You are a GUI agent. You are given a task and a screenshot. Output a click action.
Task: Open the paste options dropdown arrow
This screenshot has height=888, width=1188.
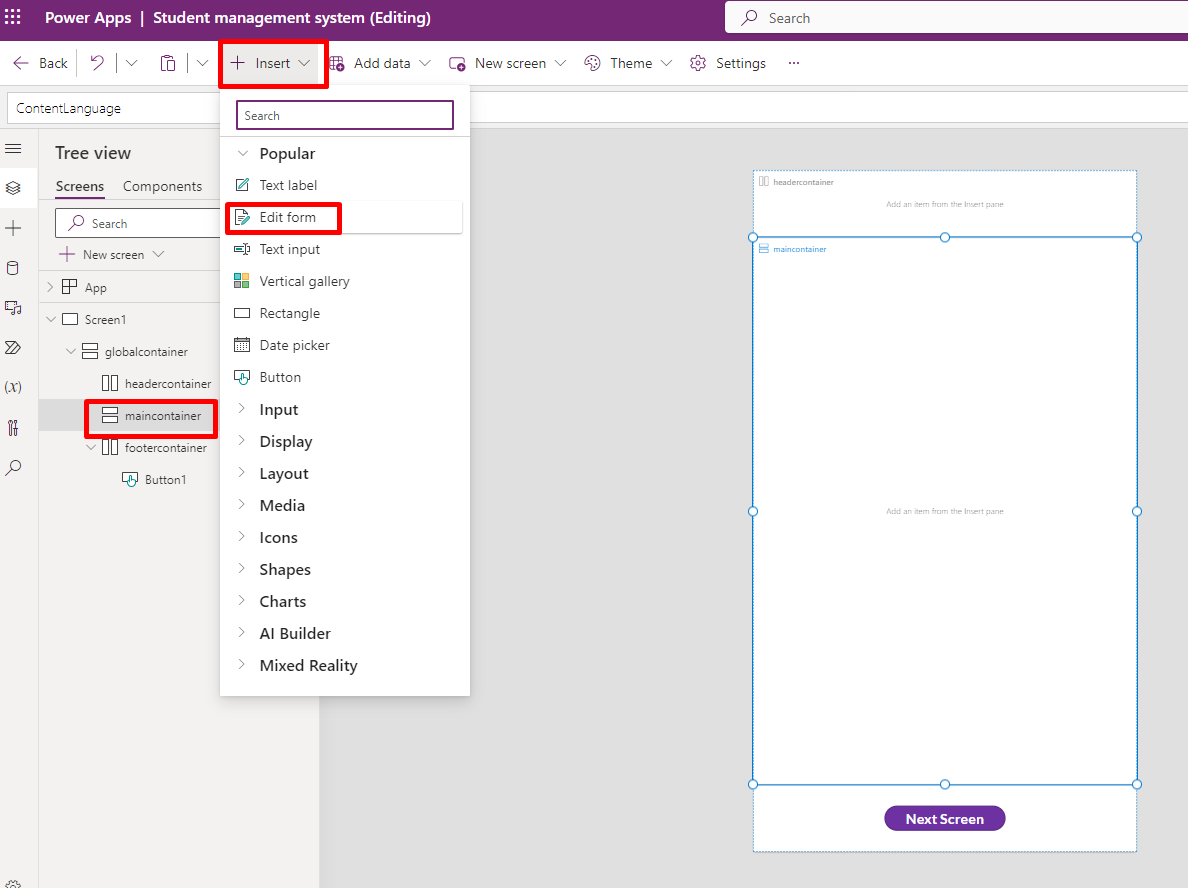coord(202,63)
